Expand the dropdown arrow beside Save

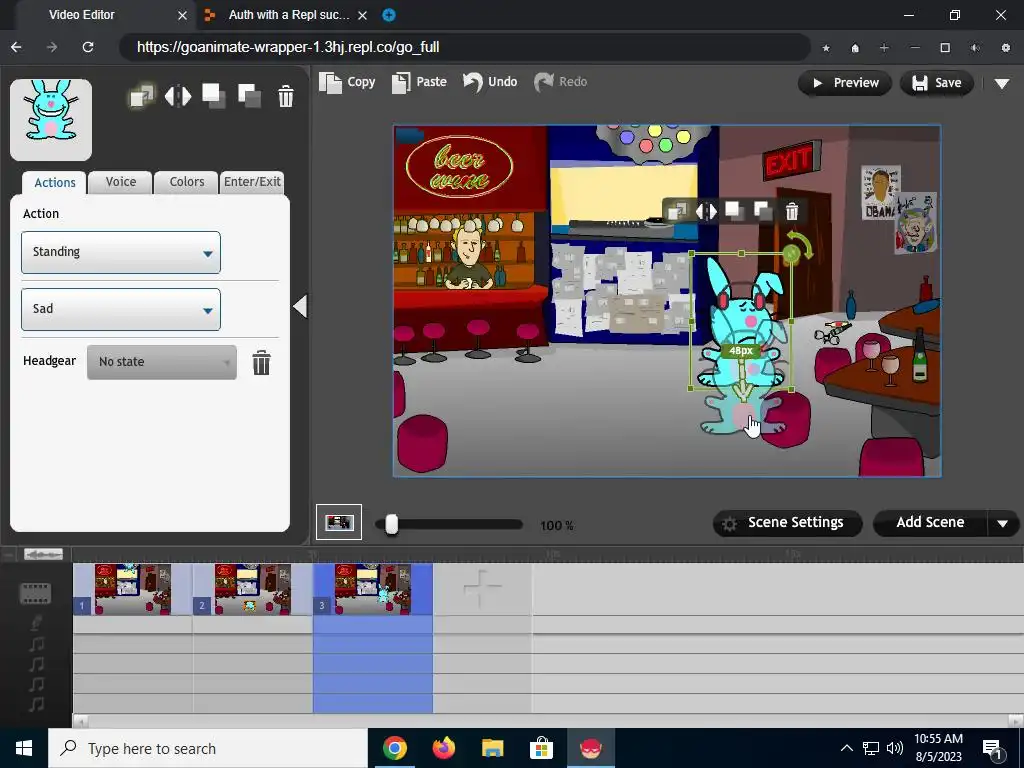point(1002,84)
